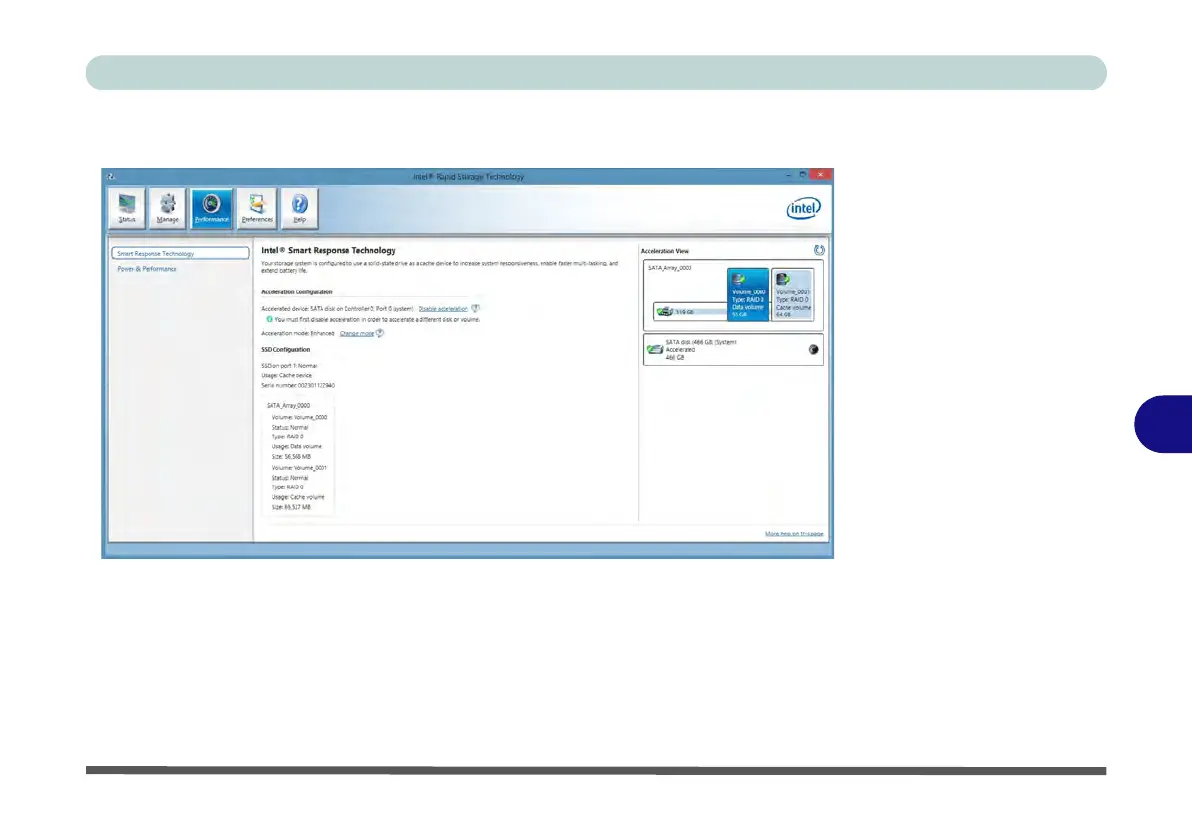Select Smart Response Technology in sidebar
Image resolution: width=1192 pixels, height=838 pixels.
[180, 253]
